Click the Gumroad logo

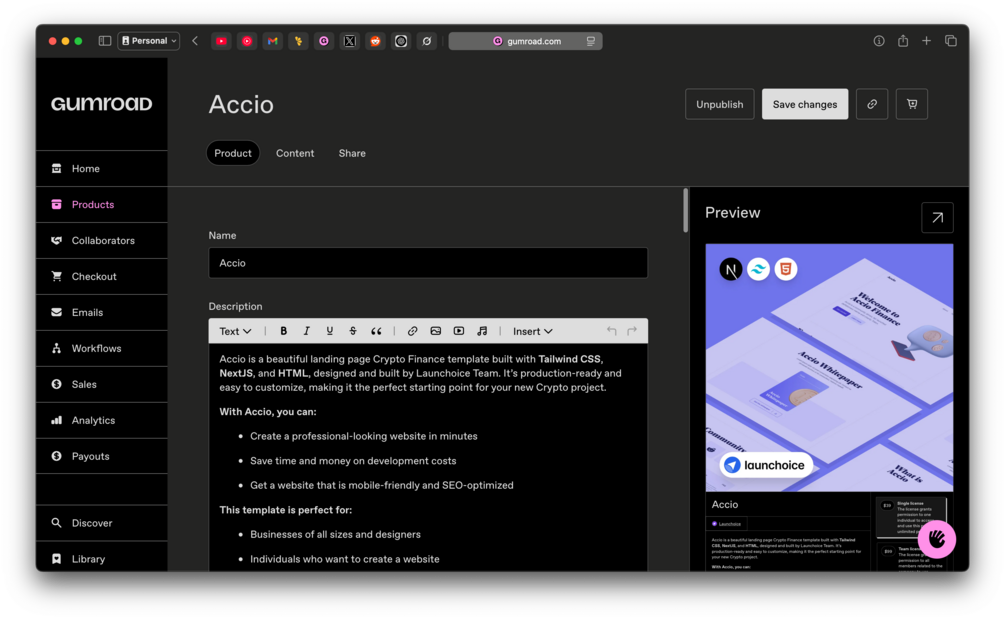coord(101,103)
